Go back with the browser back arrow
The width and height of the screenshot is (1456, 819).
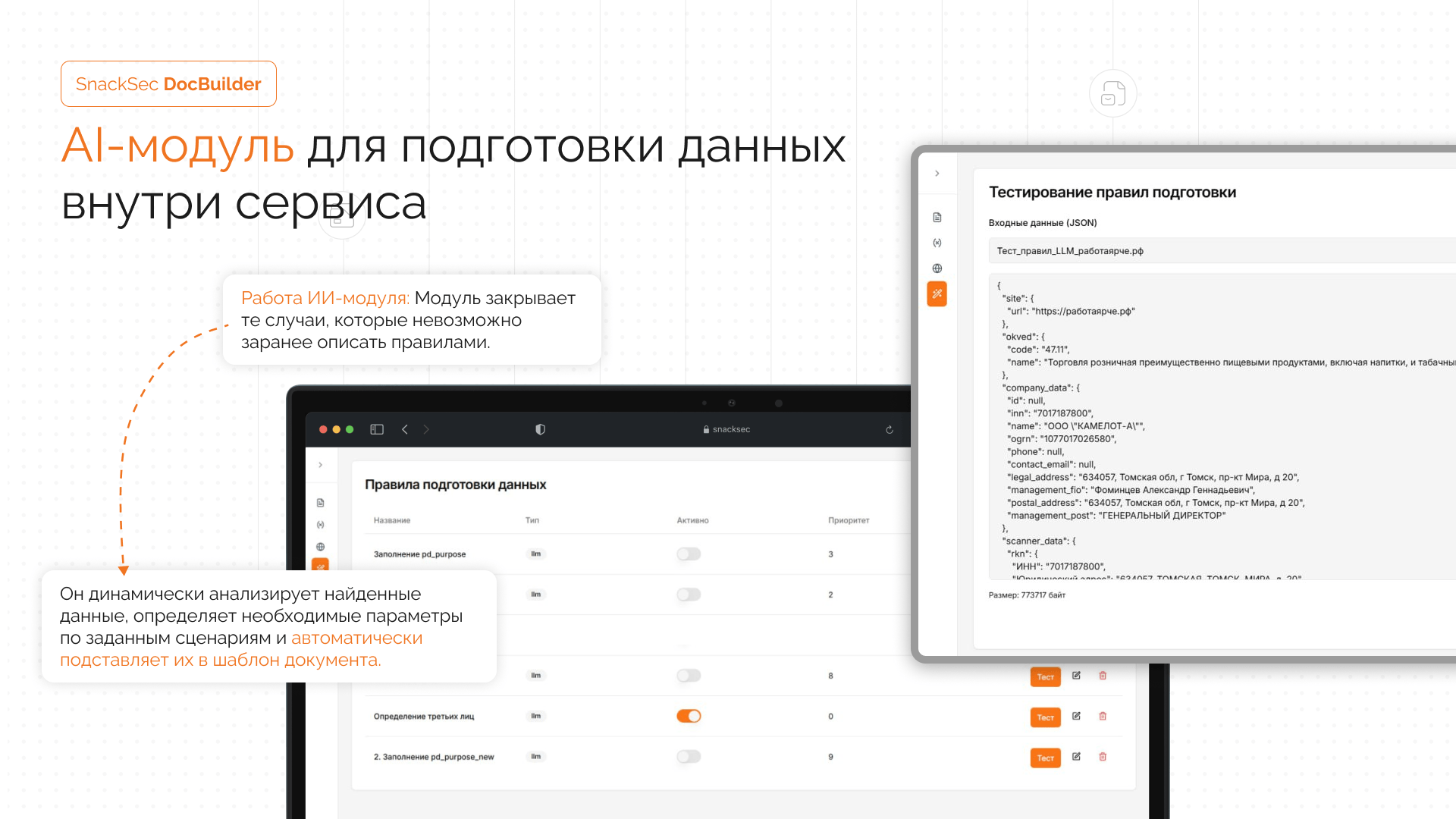coord(405,429)
